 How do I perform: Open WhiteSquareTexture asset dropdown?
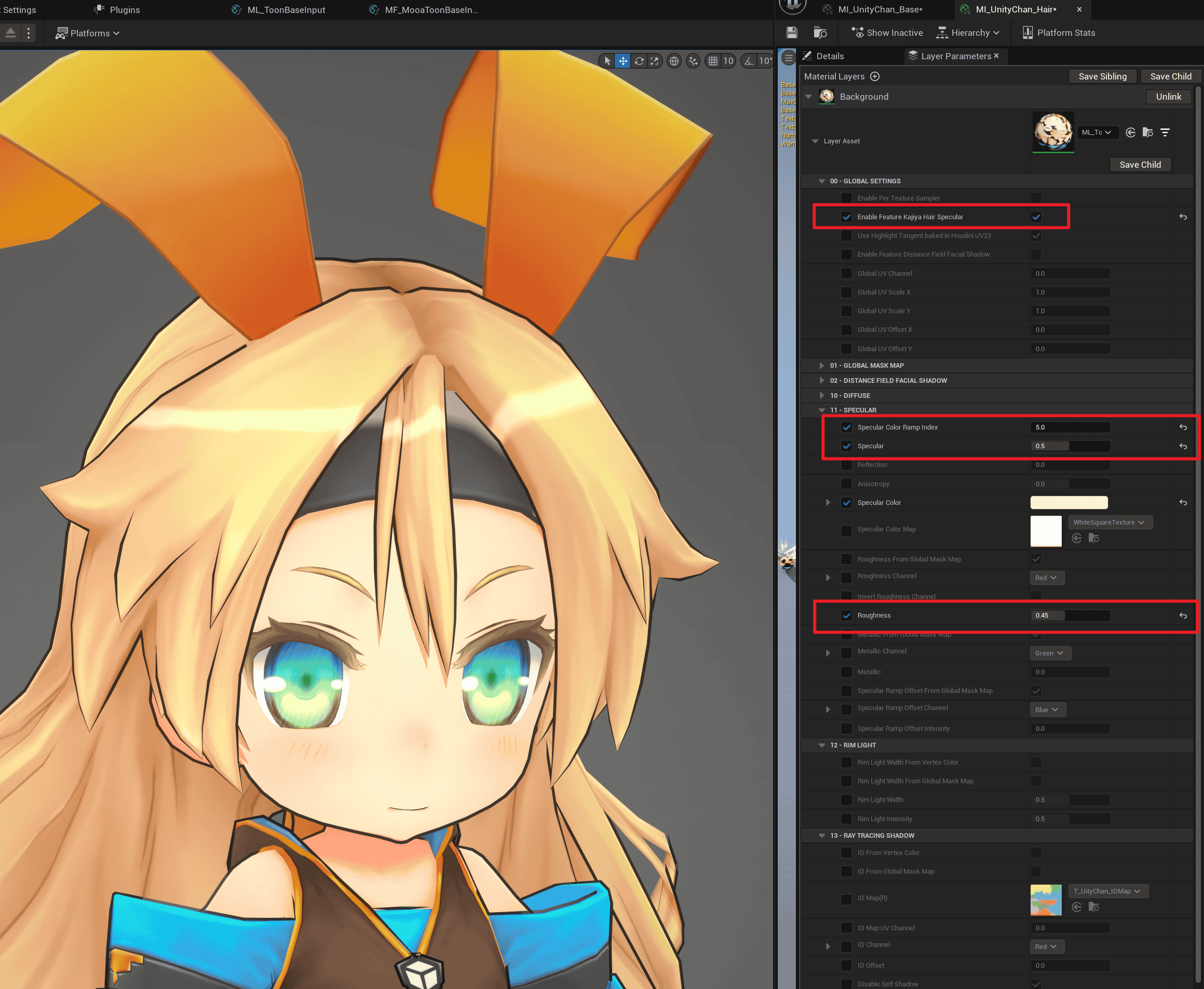(x=1110, y=523)
